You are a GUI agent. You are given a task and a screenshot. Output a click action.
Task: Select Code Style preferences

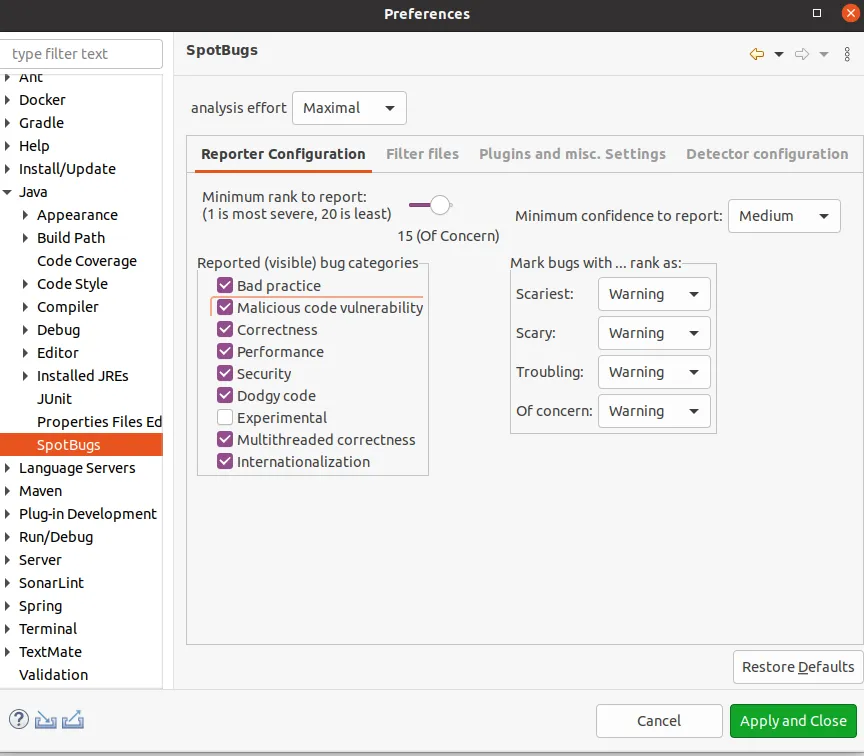pos(72,284)
